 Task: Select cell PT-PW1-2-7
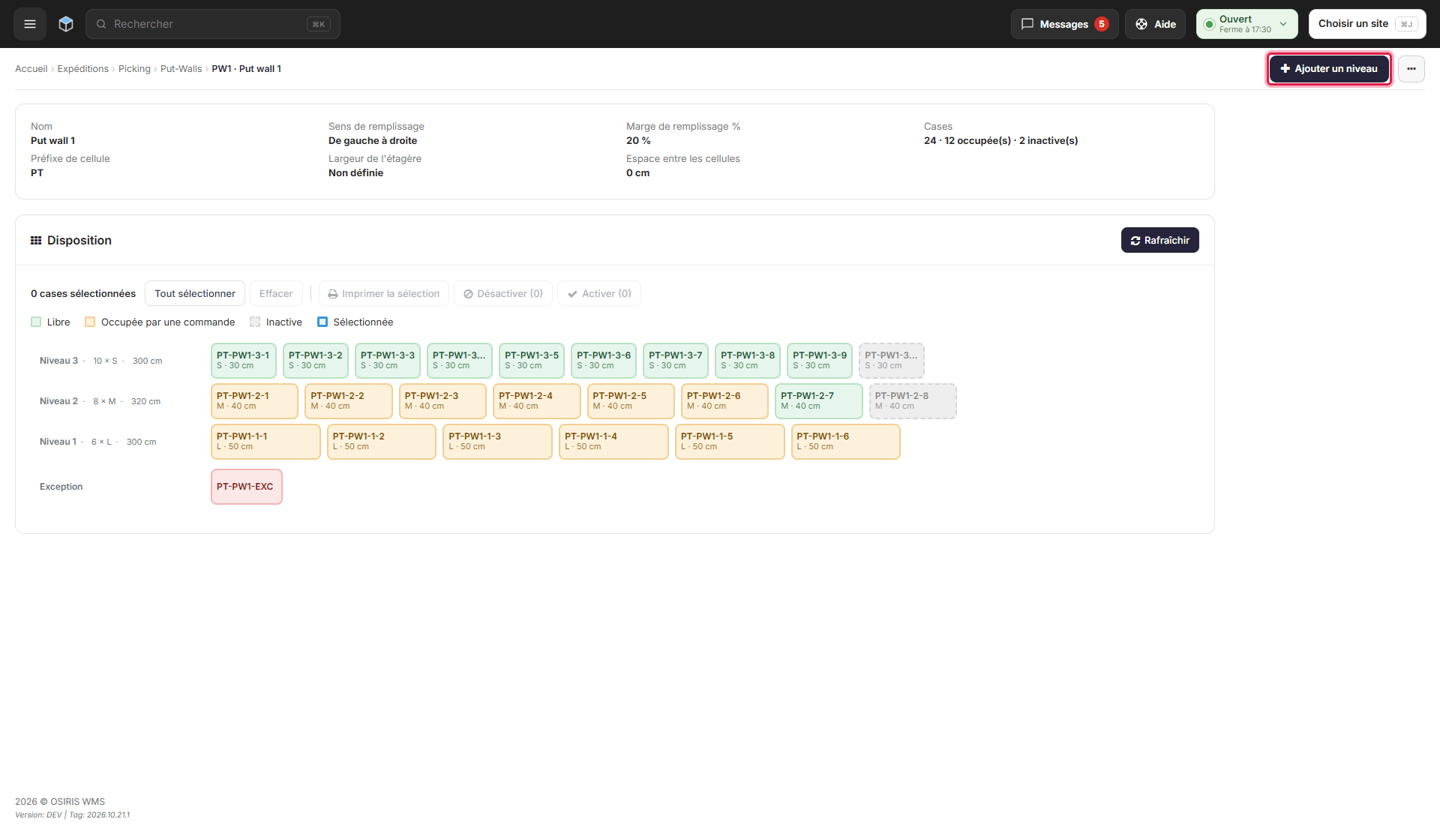819,401
